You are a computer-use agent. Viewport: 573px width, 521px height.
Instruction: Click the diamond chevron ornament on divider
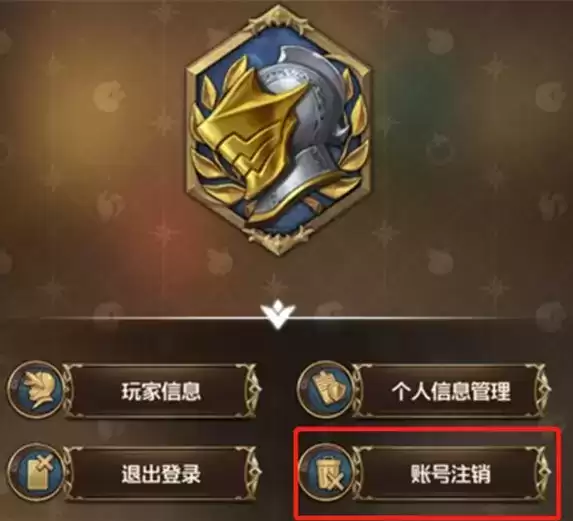coord(279,314)
